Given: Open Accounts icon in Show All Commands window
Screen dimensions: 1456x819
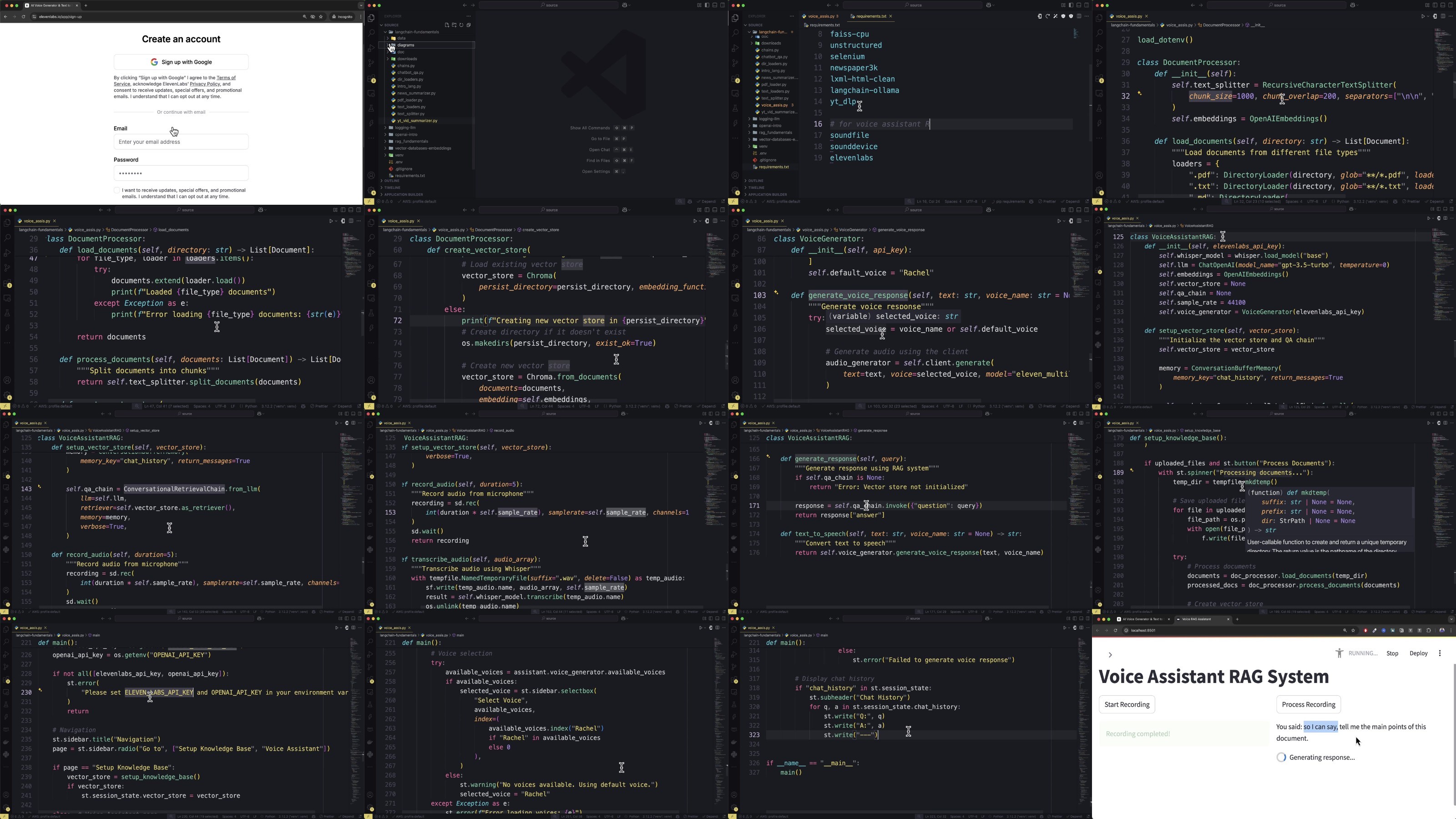Looking at the screenshot, I should (x=371, y=176).
